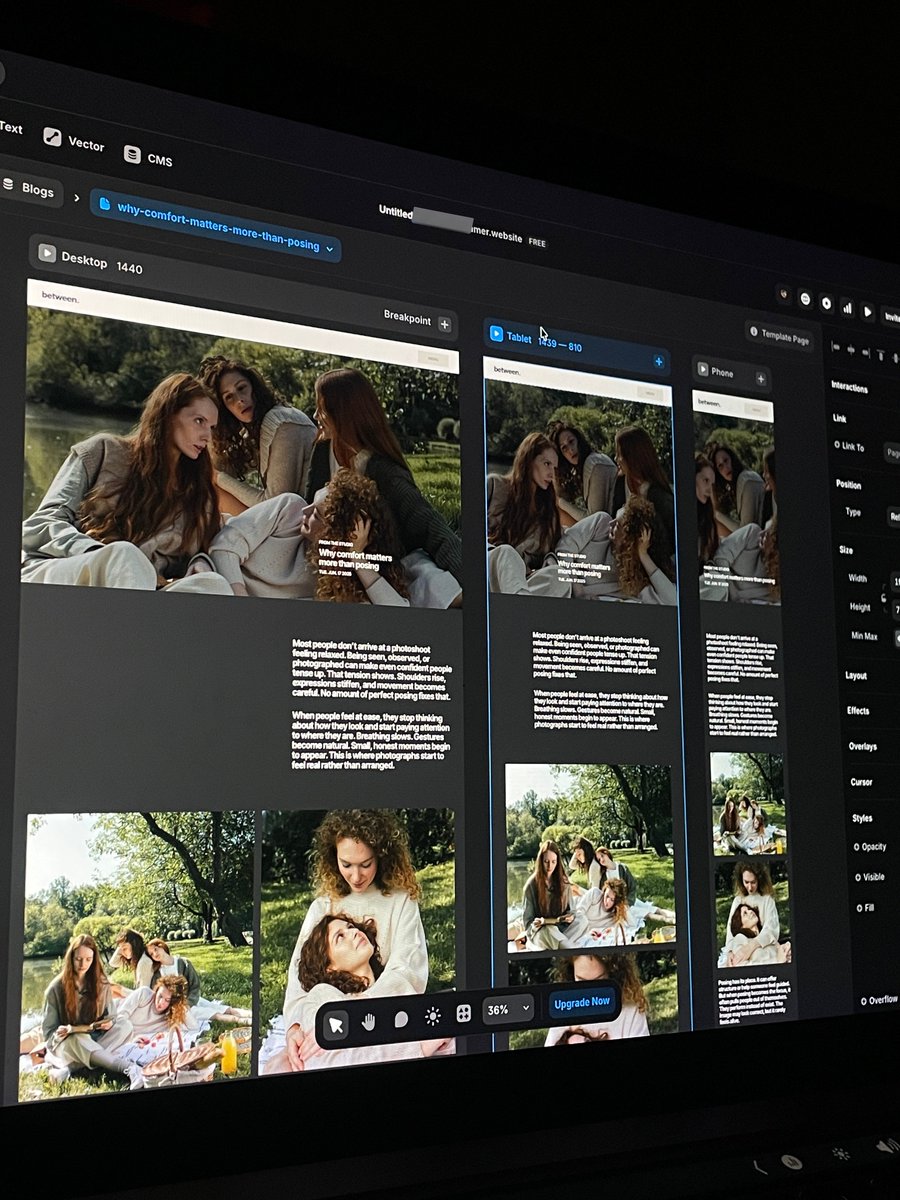
Task: Activate the hand pan tool
Action: (369, 1021)
